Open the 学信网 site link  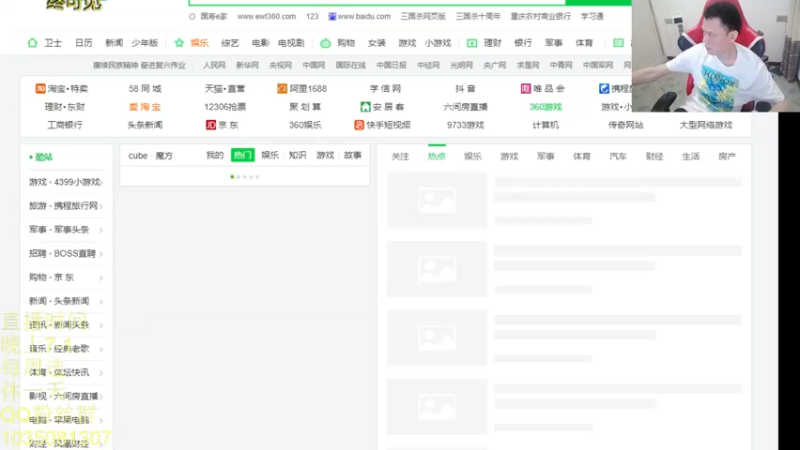[x=385, y=89]
